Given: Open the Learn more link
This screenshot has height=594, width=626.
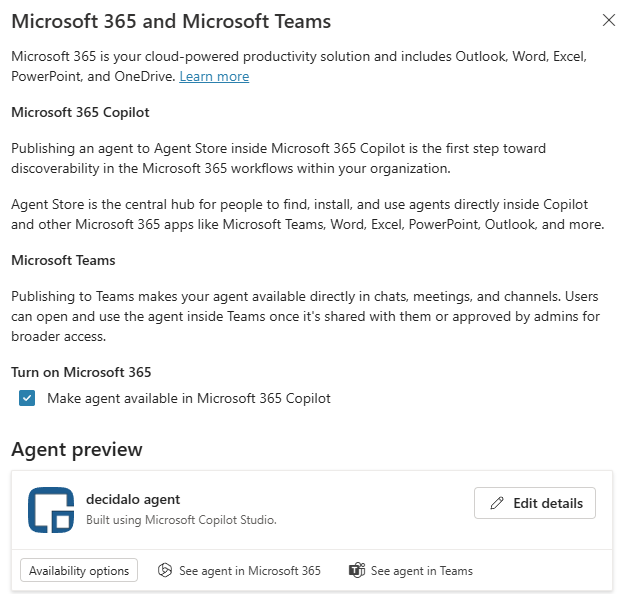Looking at the screenshot, I should (x=214, y=76).
